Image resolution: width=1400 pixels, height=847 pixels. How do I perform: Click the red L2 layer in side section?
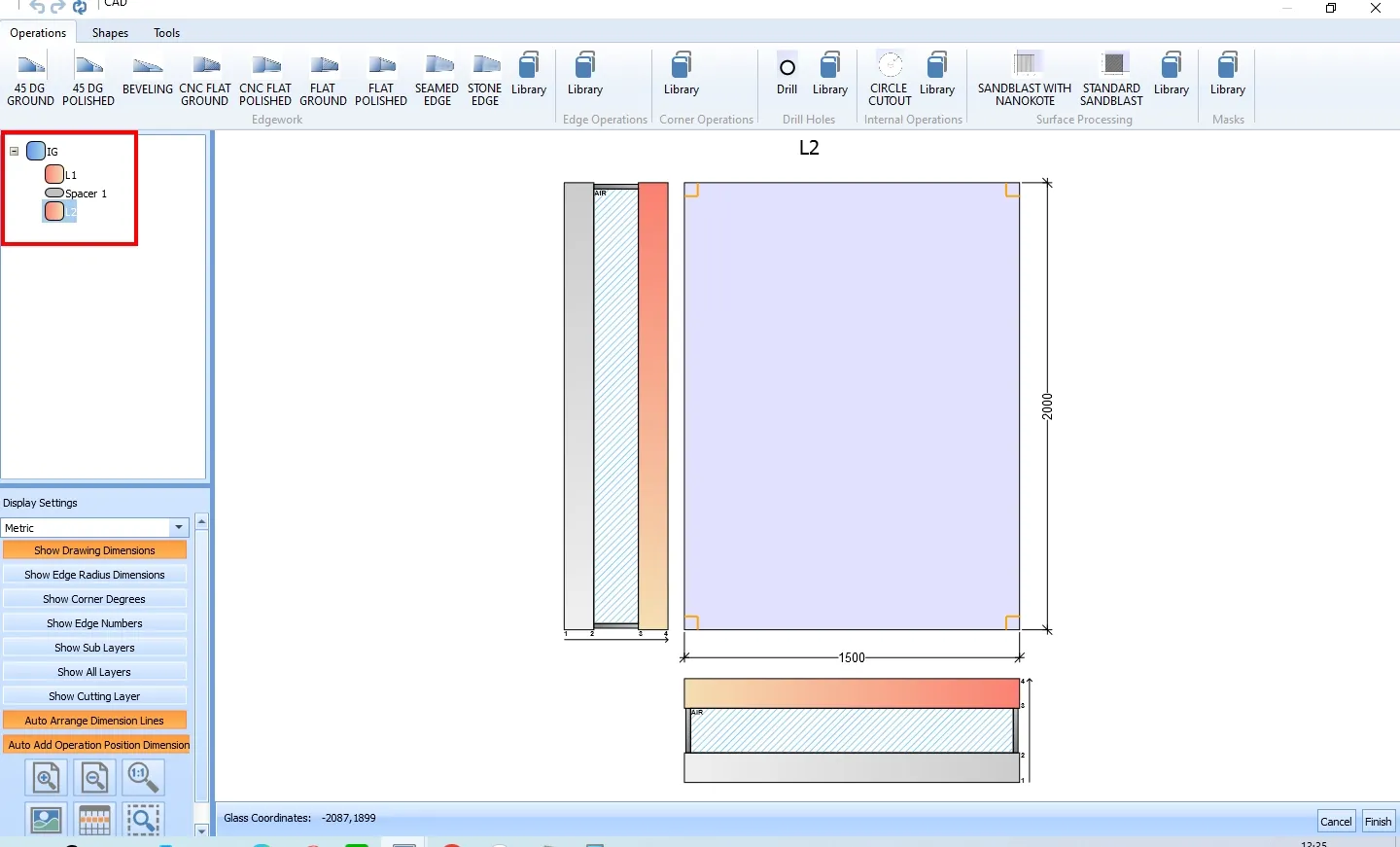pos(653,406)
